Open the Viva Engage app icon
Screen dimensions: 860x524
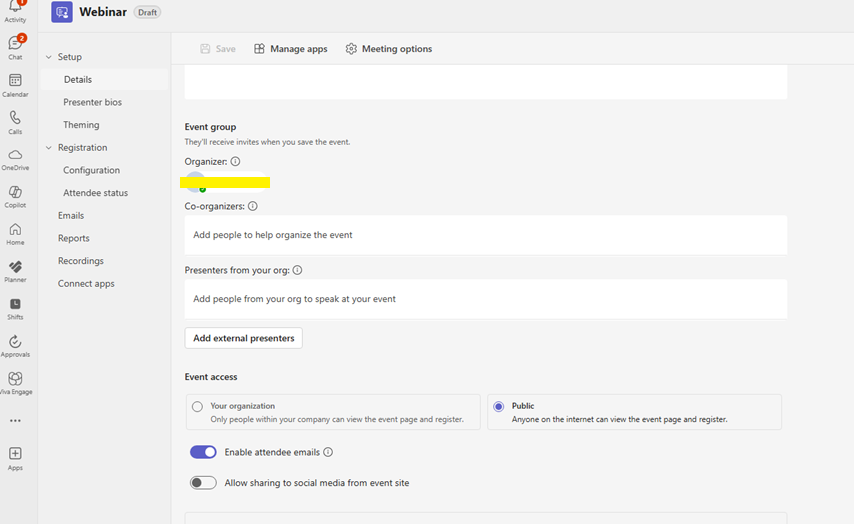pos(15,383)
